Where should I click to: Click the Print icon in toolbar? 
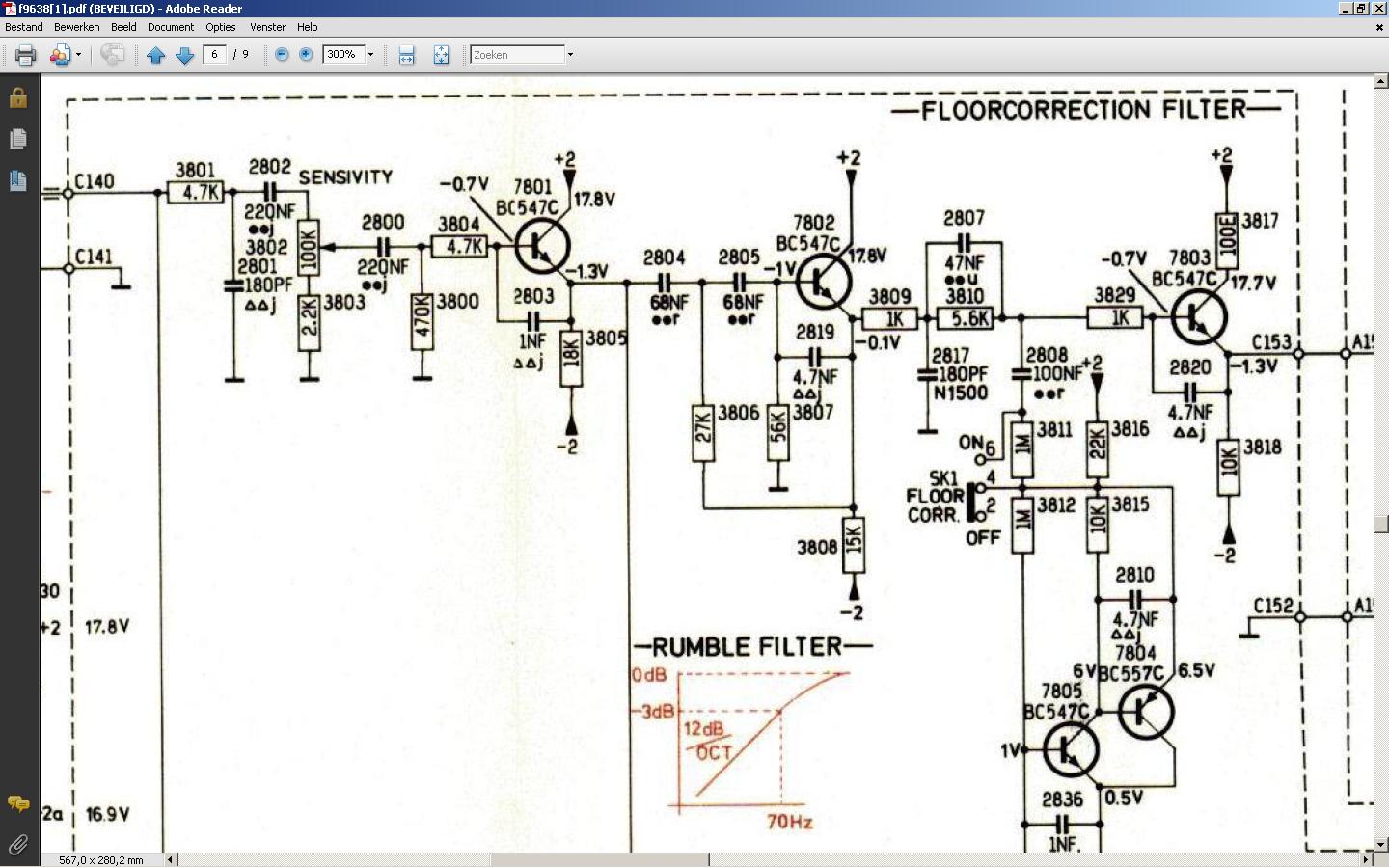coord(26,55)
